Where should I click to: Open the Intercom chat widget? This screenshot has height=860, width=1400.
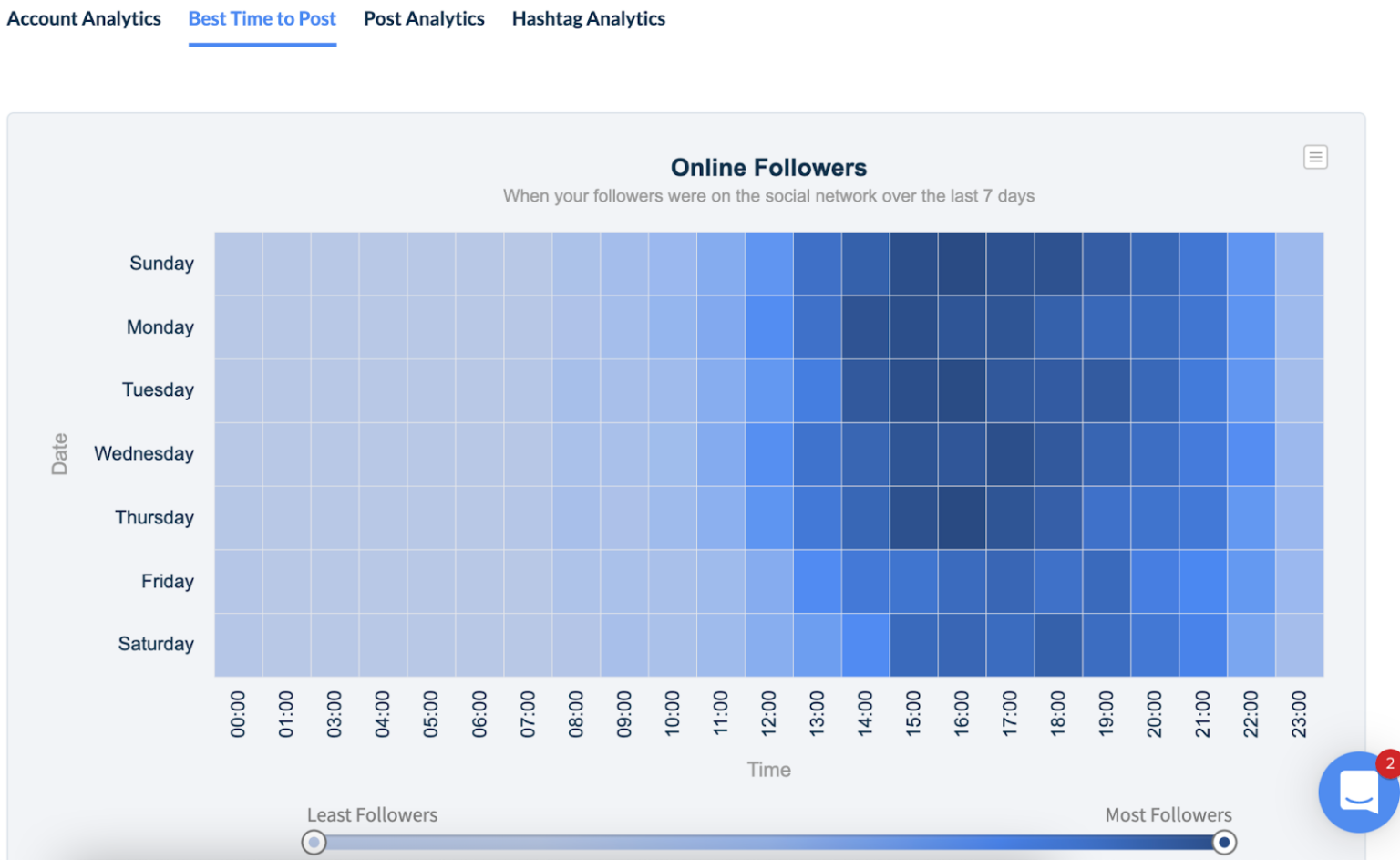(x=1357, y=793)
